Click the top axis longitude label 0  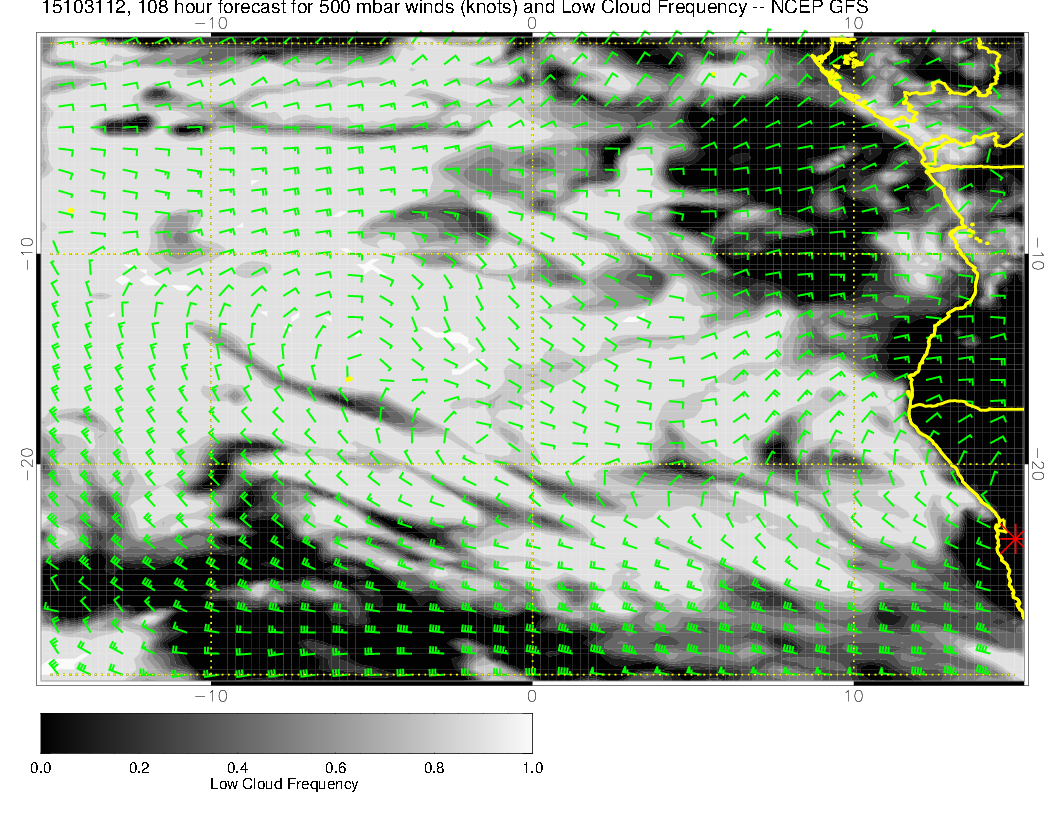pos(532,23)
